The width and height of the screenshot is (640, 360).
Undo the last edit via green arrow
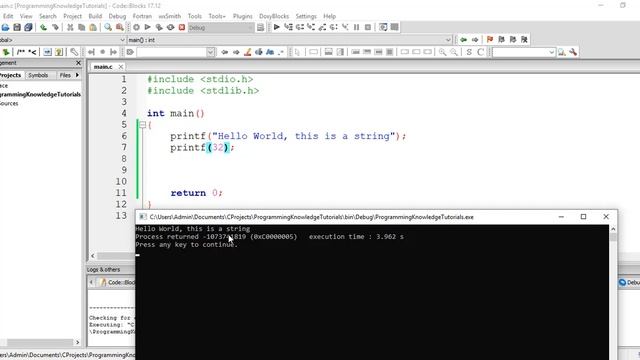pyautogui.click(x=43, y=27)
